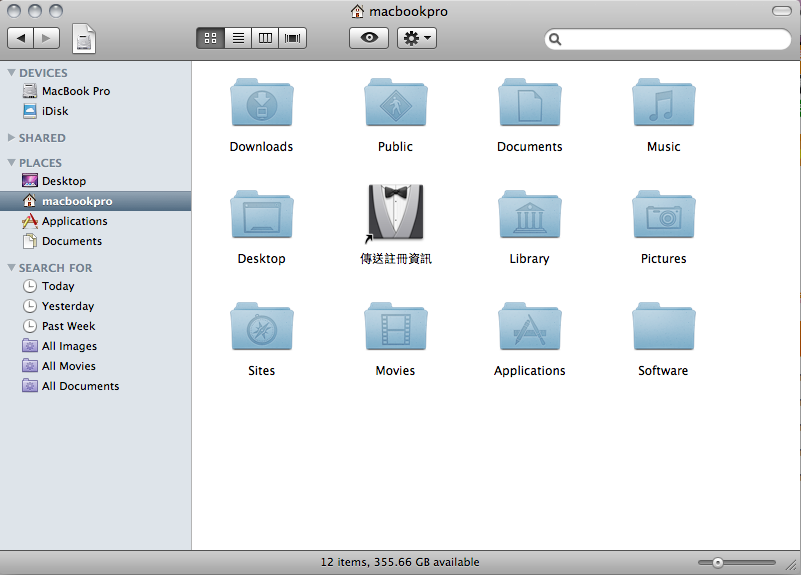Image resolution: width=801 pixels, height=575 pixels.
Task: Select the Applications folder in the file grid
Action: pyautogui.click(x=530, y=326)
